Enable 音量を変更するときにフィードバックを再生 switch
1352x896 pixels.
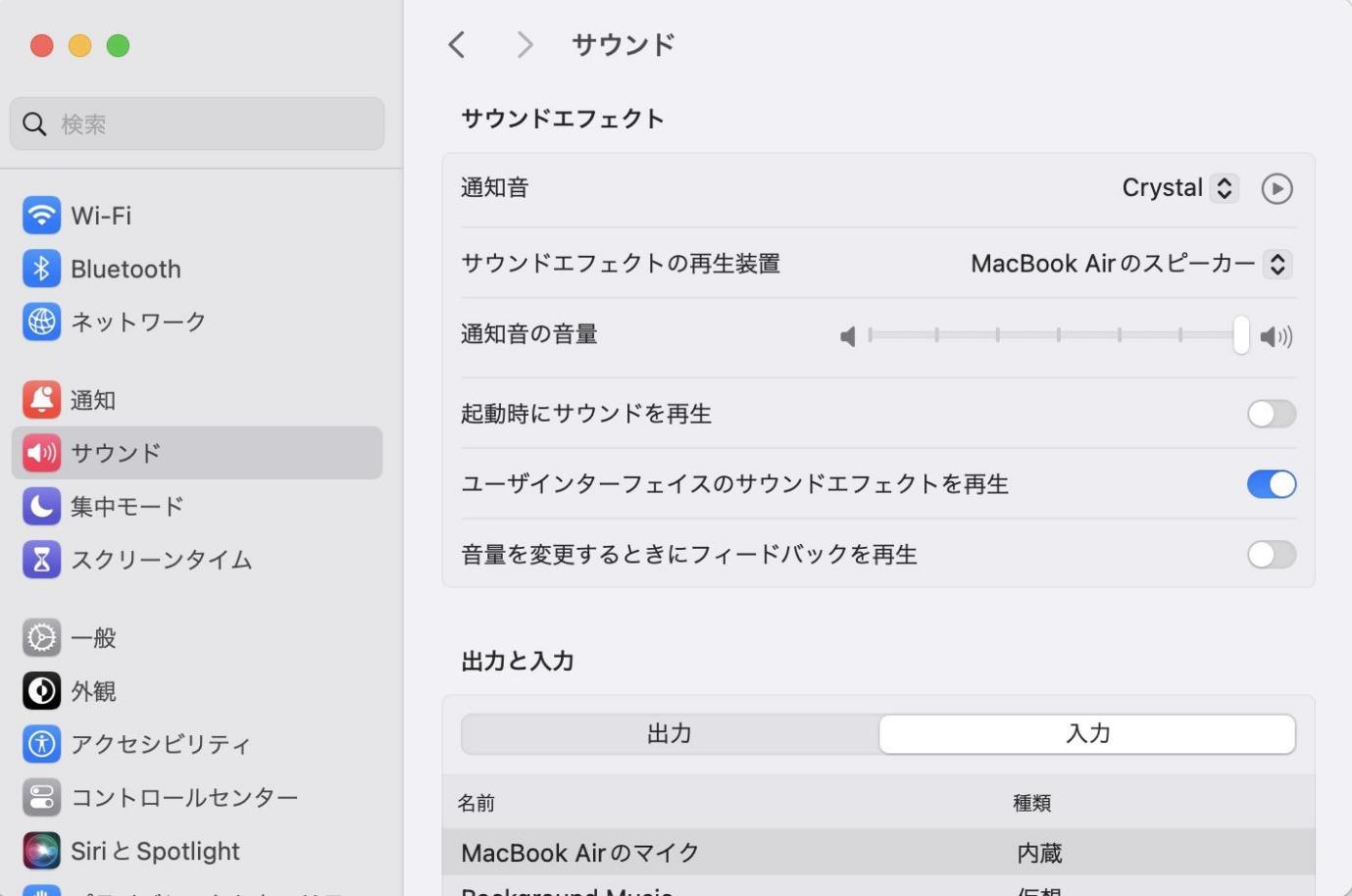(1272, 555)
